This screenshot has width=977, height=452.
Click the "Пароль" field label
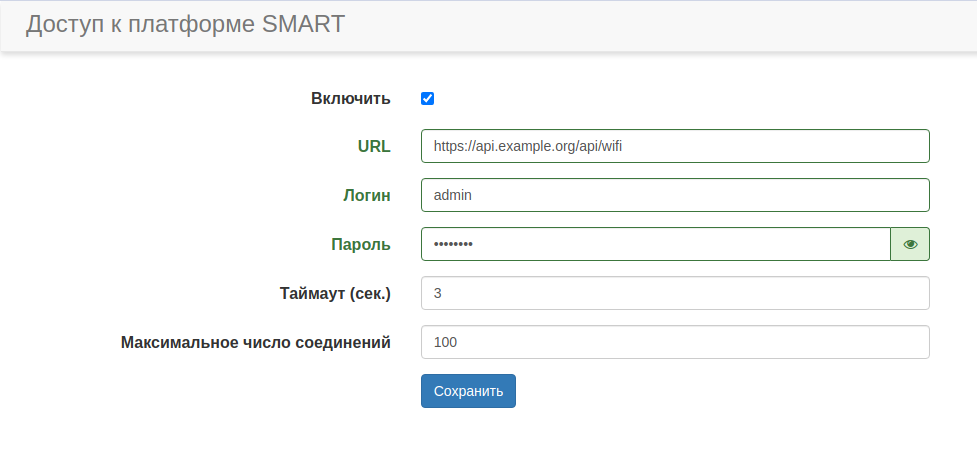pyautogui.click(x=360, y=244)
